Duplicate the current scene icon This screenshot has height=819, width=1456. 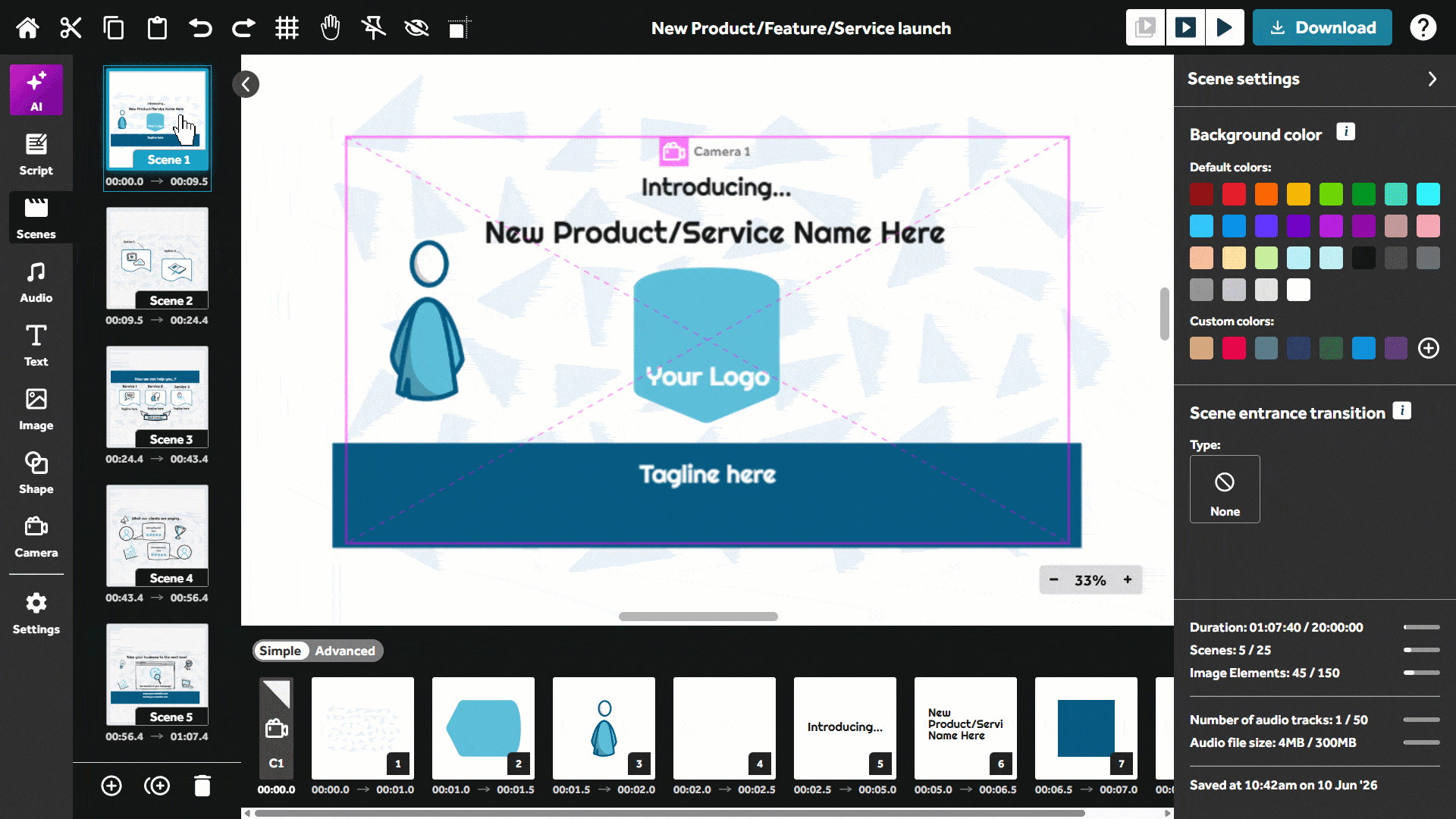point(157,786)
